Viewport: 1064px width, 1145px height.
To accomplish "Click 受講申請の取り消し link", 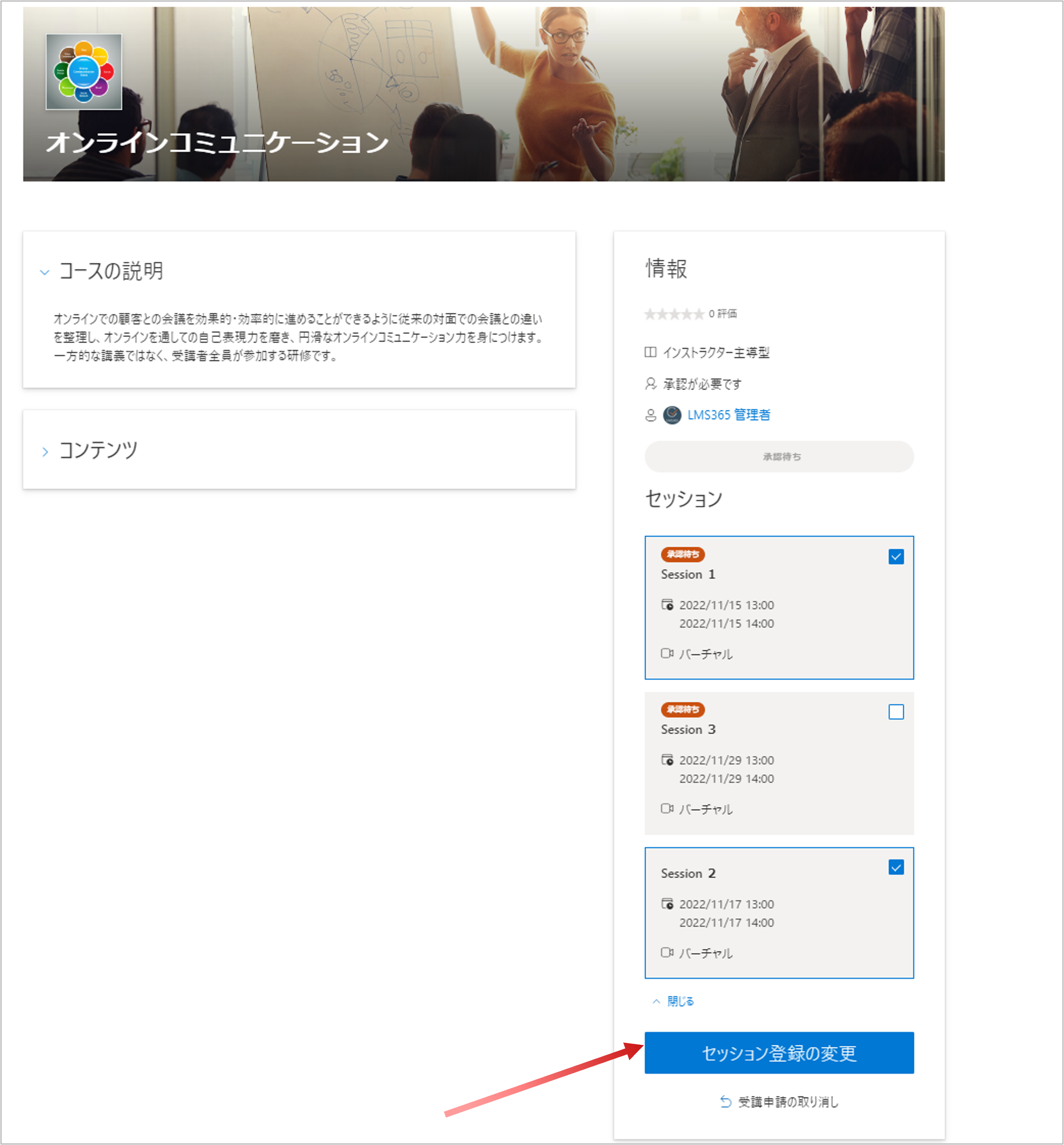I will pyautogui.click(x=787, y=1101).
